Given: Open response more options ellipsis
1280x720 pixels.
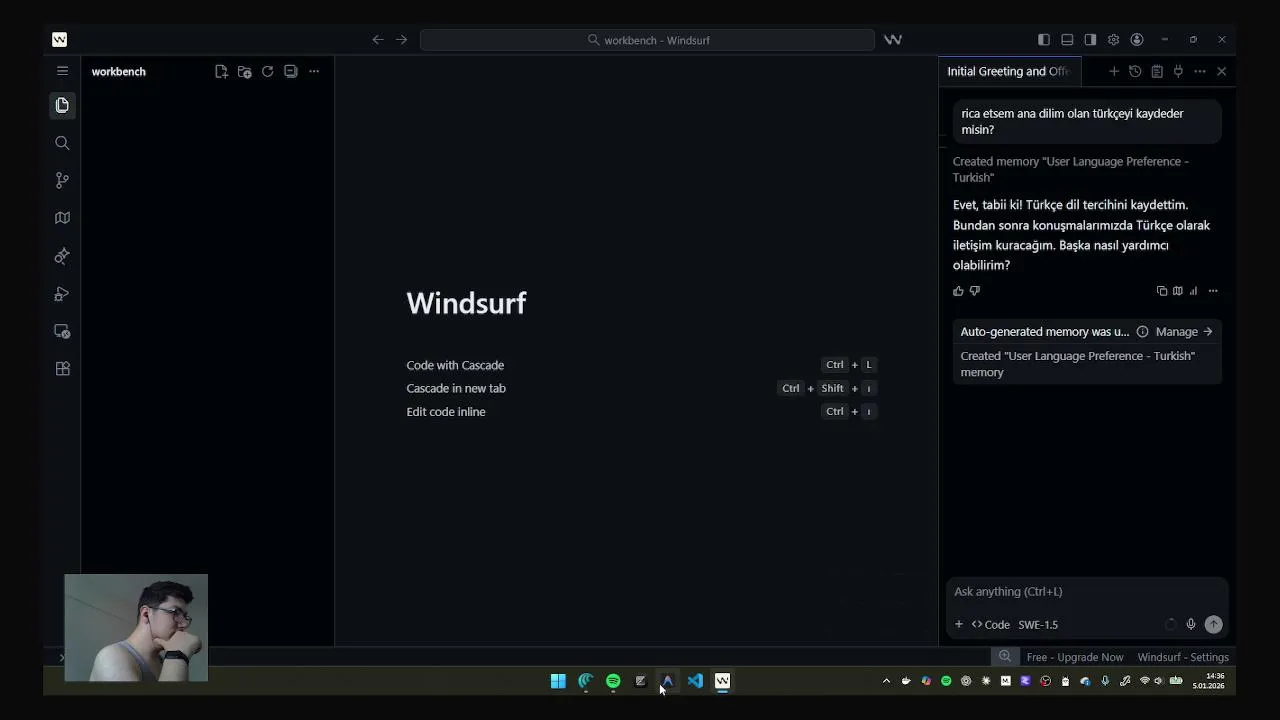Looking at the screenshot, I should (x=1213, y=291).
